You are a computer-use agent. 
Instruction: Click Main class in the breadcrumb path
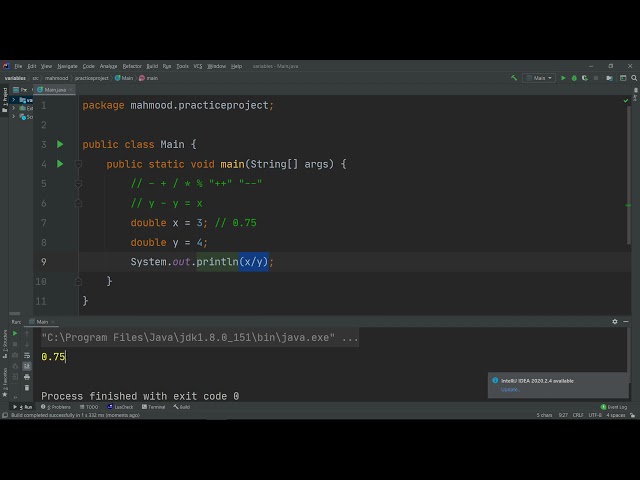tap(124, 78)
